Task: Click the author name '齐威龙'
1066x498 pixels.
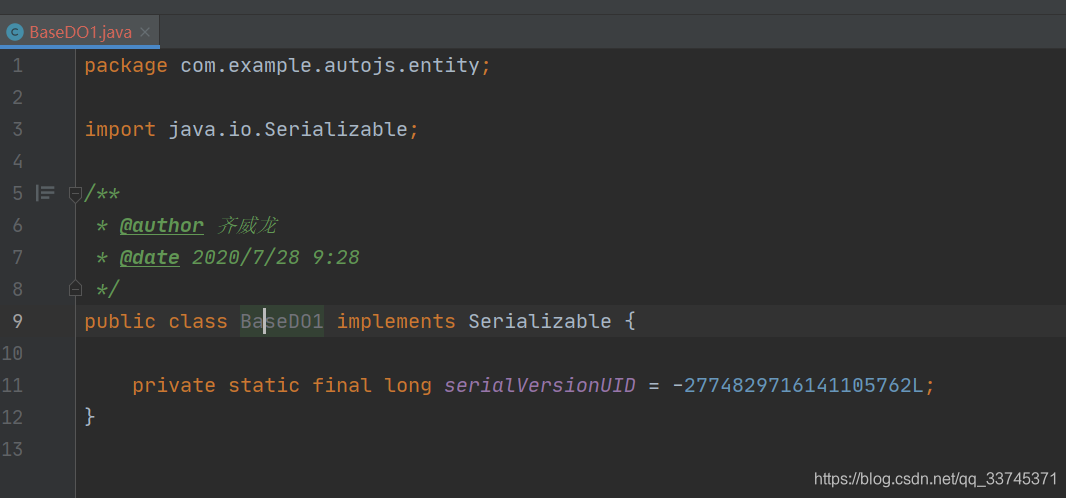Action: coord(247,226)
